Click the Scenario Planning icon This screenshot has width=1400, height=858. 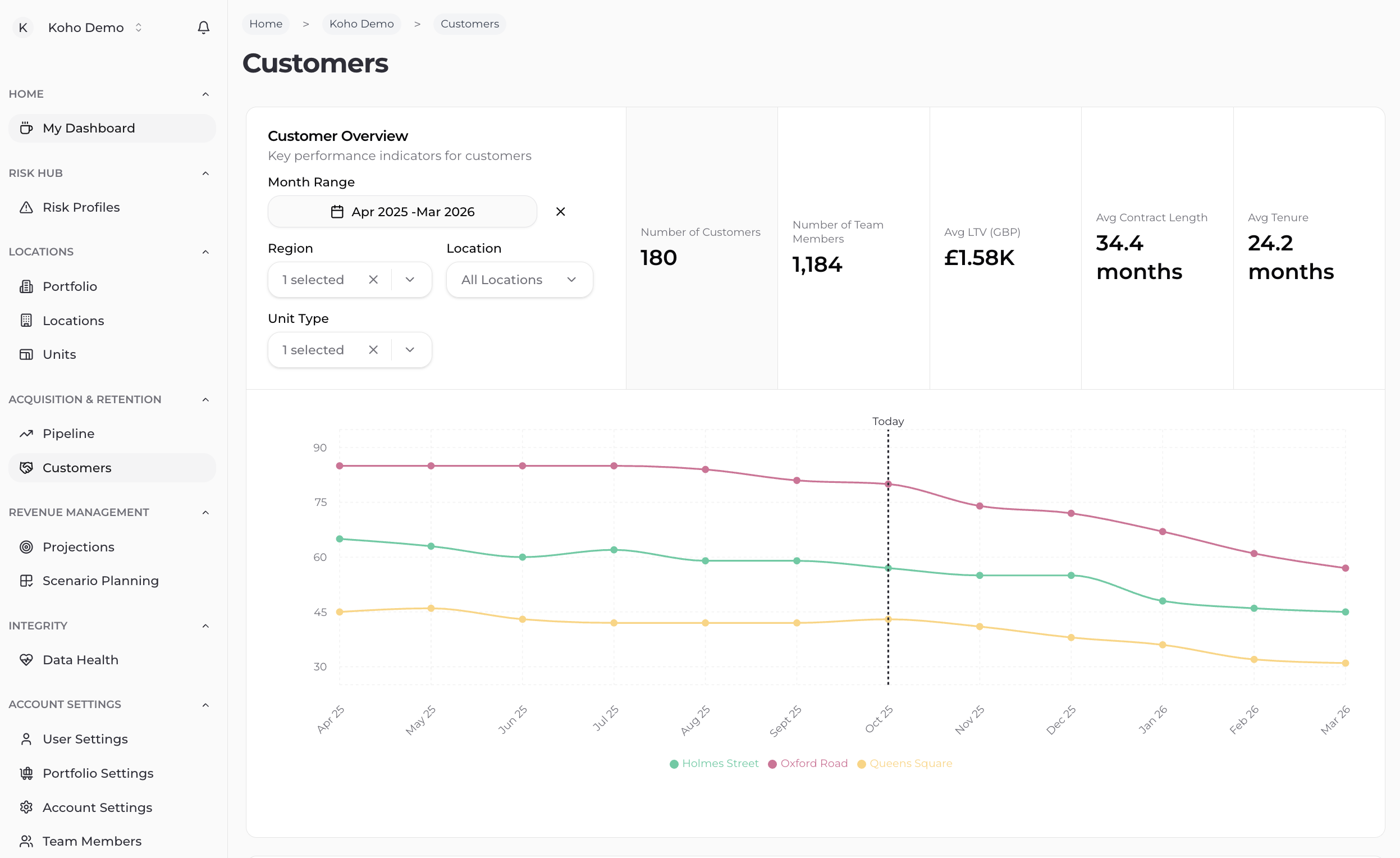[26, 581]
